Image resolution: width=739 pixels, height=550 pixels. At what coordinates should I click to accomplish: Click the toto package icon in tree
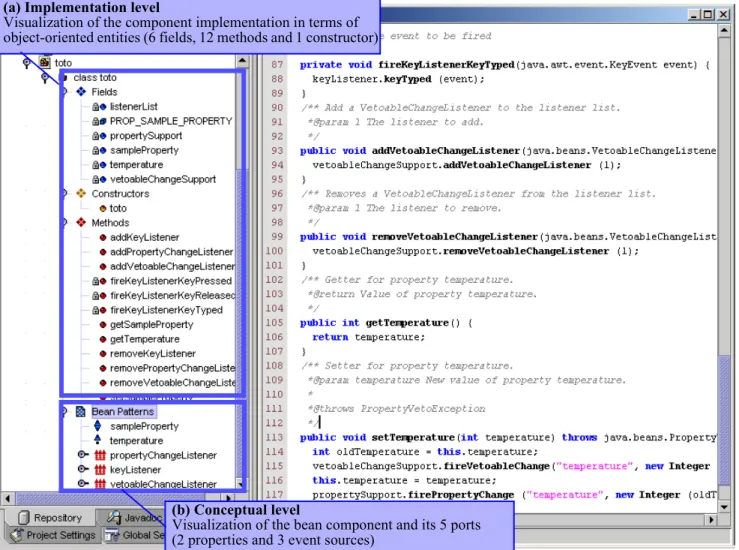(x=45, y=62)
